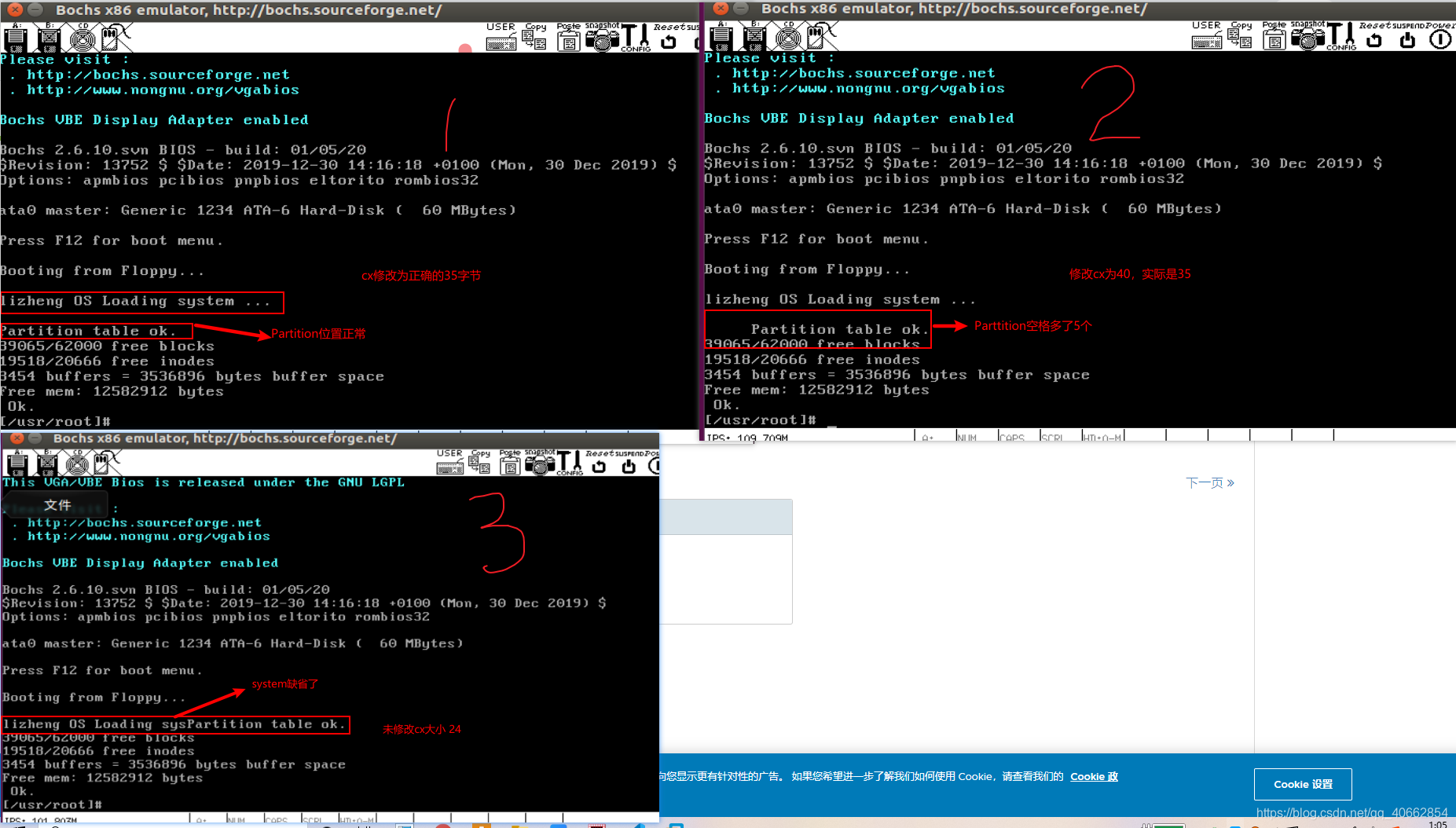Open CONFIG tools icon in Bochs window numbered 2
The height and width of the screenshot is (828, 1456).
point(1340,36)
